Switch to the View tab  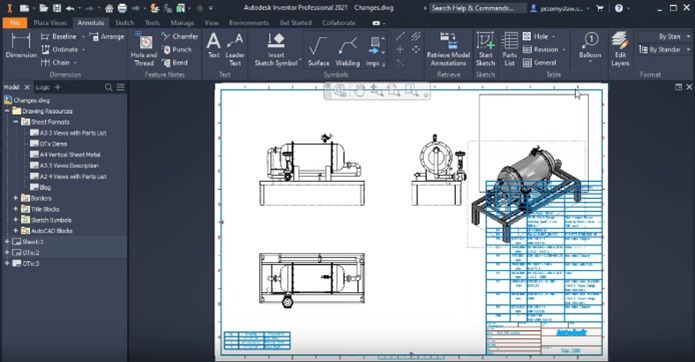pyautogui.click(x=211, y=23)
